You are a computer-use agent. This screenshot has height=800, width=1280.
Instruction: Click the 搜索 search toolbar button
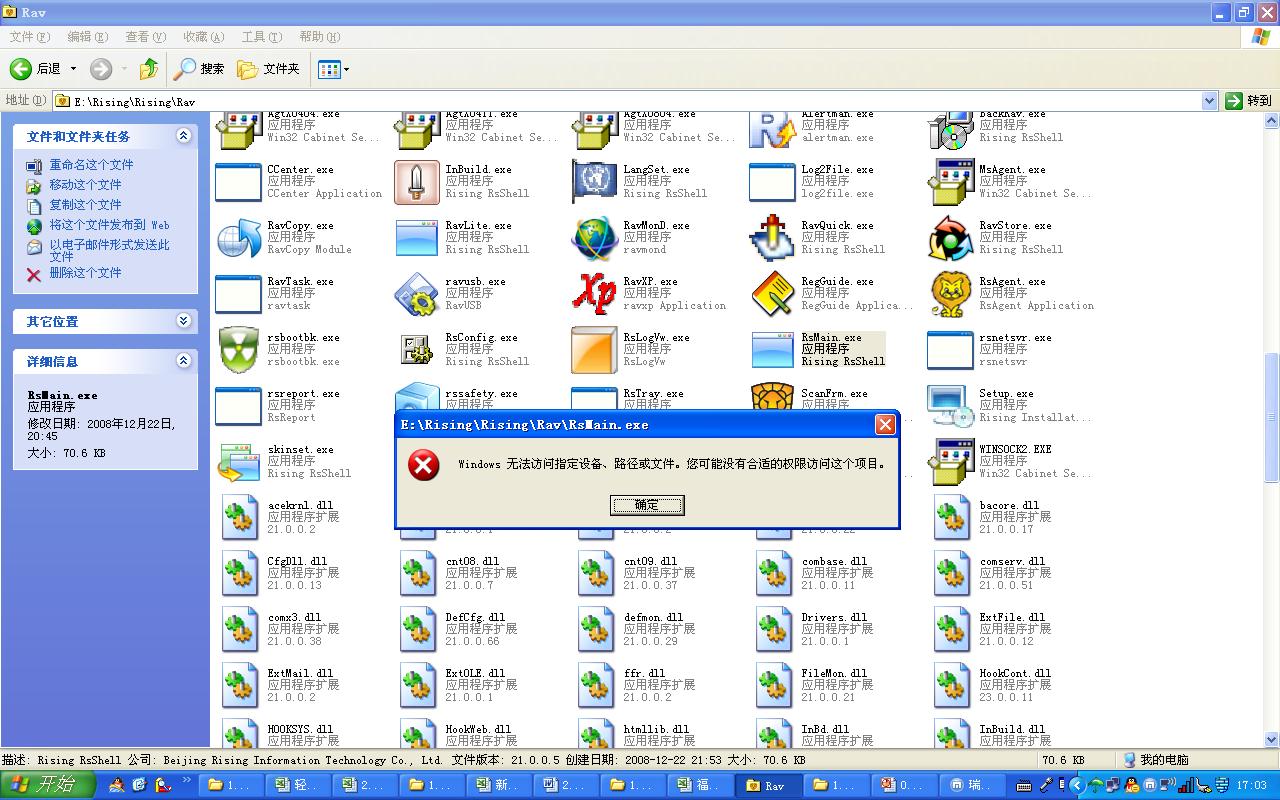[x=199, y=69]
